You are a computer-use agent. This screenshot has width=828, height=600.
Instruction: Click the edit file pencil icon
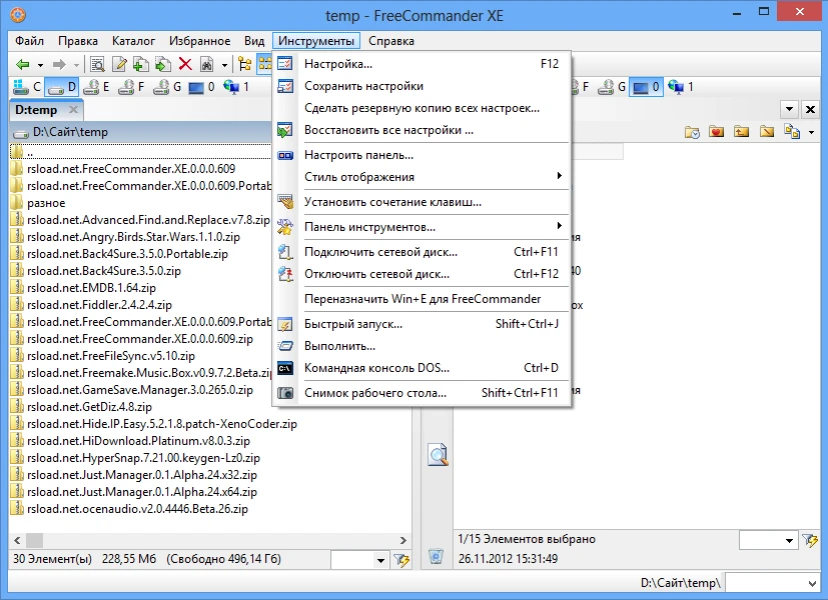[x=119, y=65]
